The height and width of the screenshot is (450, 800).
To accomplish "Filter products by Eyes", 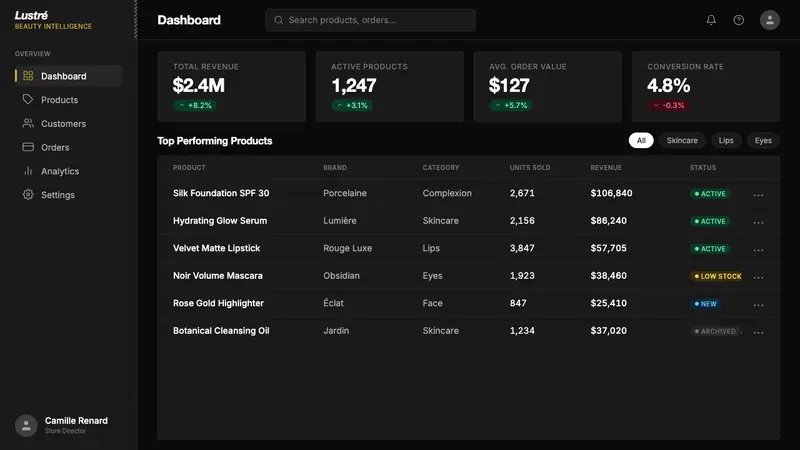I will point(763,140).
